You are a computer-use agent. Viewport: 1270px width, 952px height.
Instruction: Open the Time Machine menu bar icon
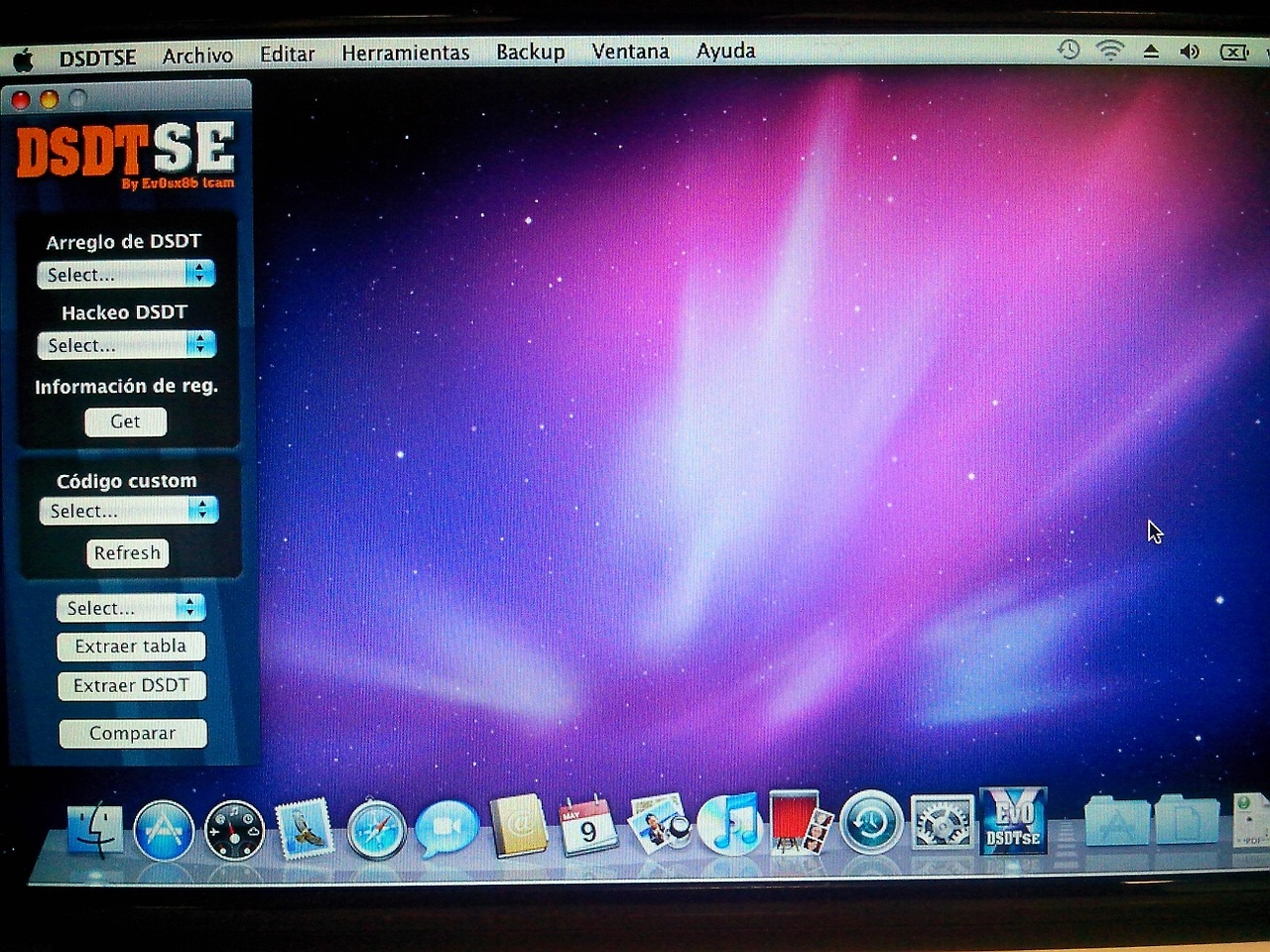click(x=1069, y=50)
